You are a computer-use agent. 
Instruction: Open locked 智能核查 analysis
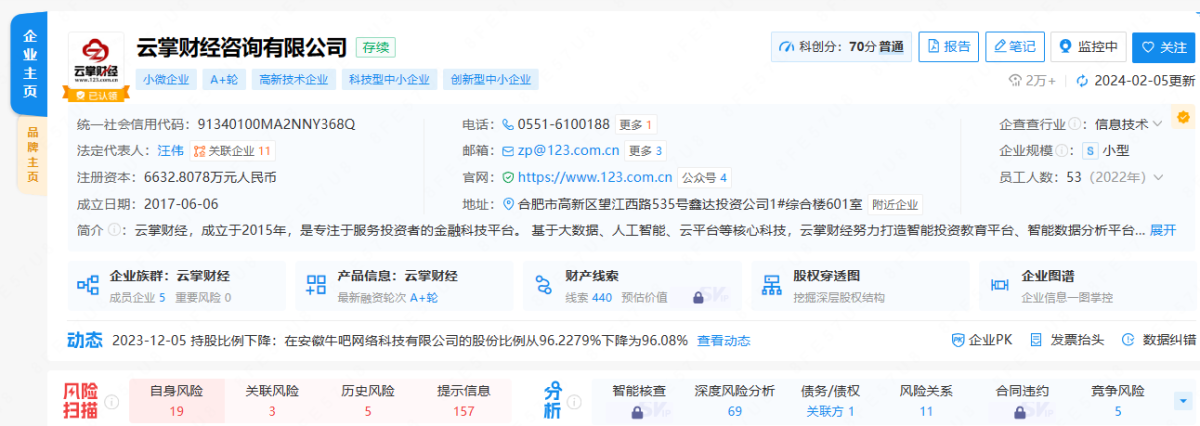pyautogui.click(x=638, y=400)
